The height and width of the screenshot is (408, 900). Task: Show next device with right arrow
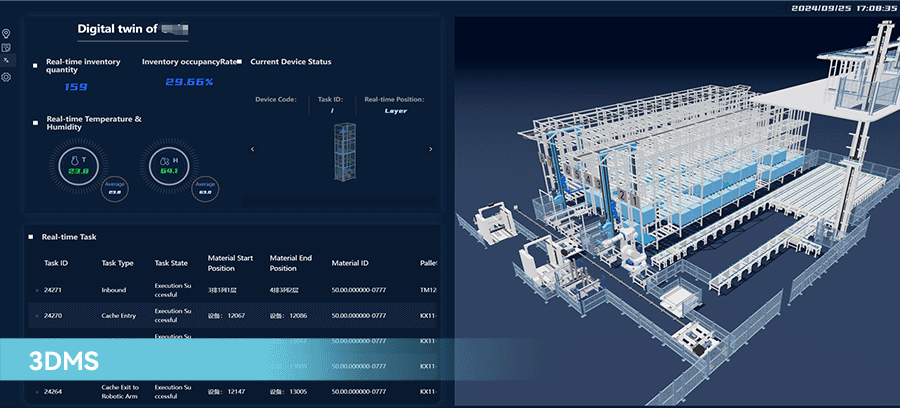tap(430, 150)
